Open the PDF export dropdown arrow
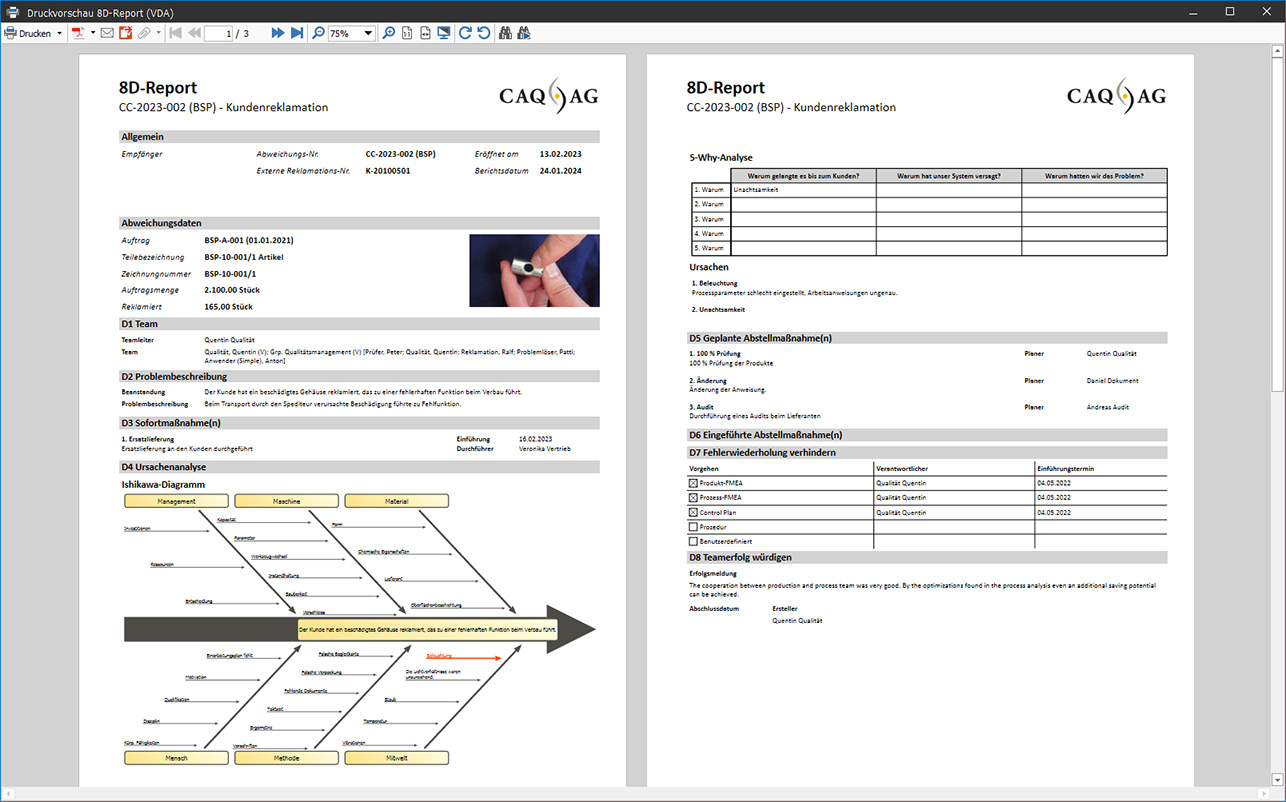The image size is (1286, 802). tap(93, 33)
